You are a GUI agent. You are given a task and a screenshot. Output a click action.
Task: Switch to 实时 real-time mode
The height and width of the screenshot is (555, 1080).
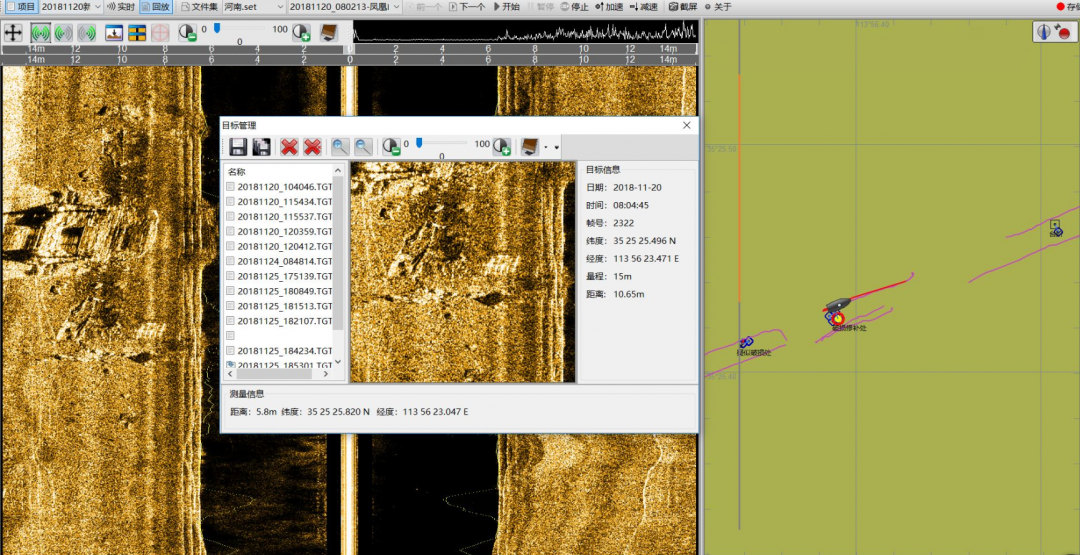pyautogui.click(x=120, y=7)
